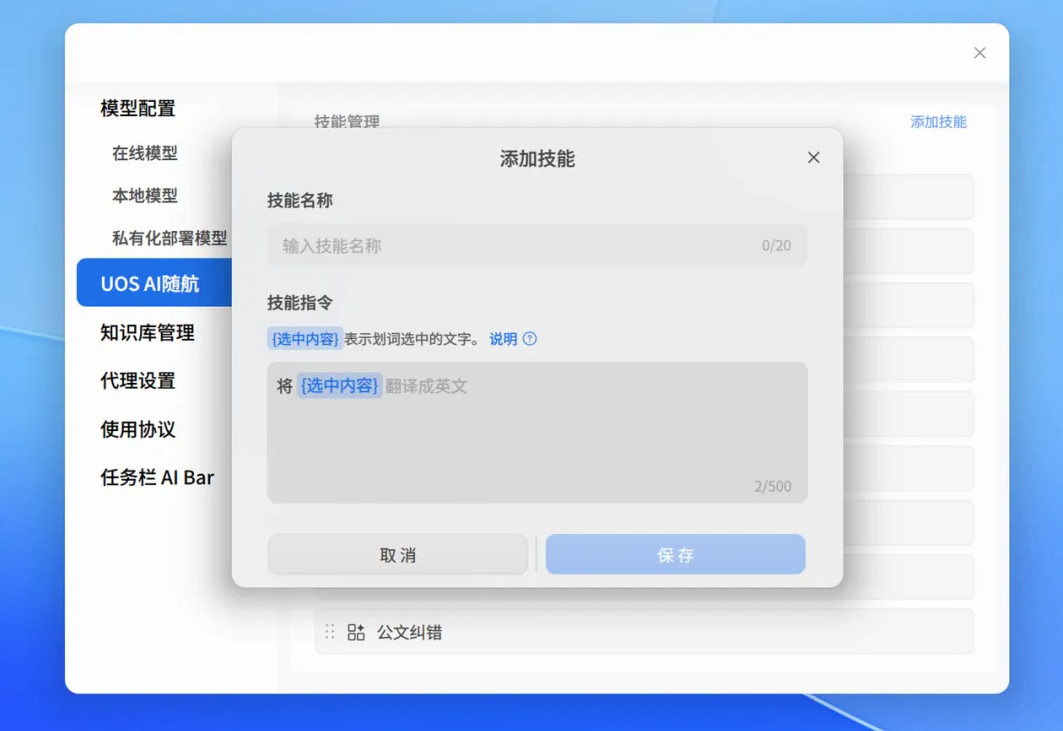Close the 添加技能 dialog
1063x731 pixels.
coord(814,157)
